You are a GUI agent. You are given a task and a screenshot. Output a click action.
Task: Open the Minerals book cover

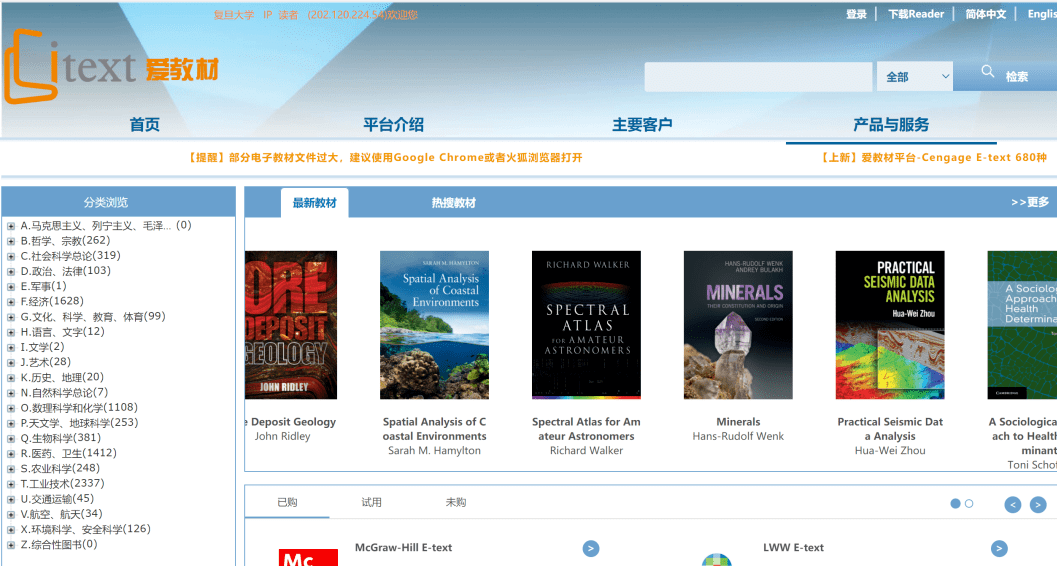738,325
